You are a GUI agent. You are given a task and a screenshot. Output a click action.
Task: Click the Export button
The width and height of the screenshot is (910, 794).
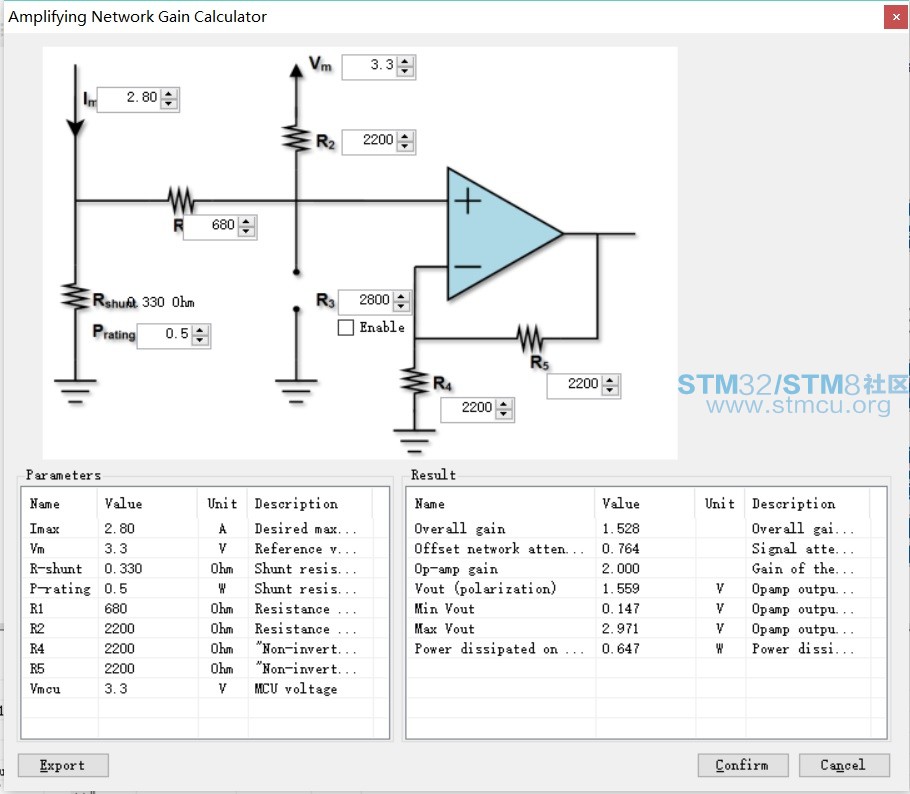(x=63, y=765)
